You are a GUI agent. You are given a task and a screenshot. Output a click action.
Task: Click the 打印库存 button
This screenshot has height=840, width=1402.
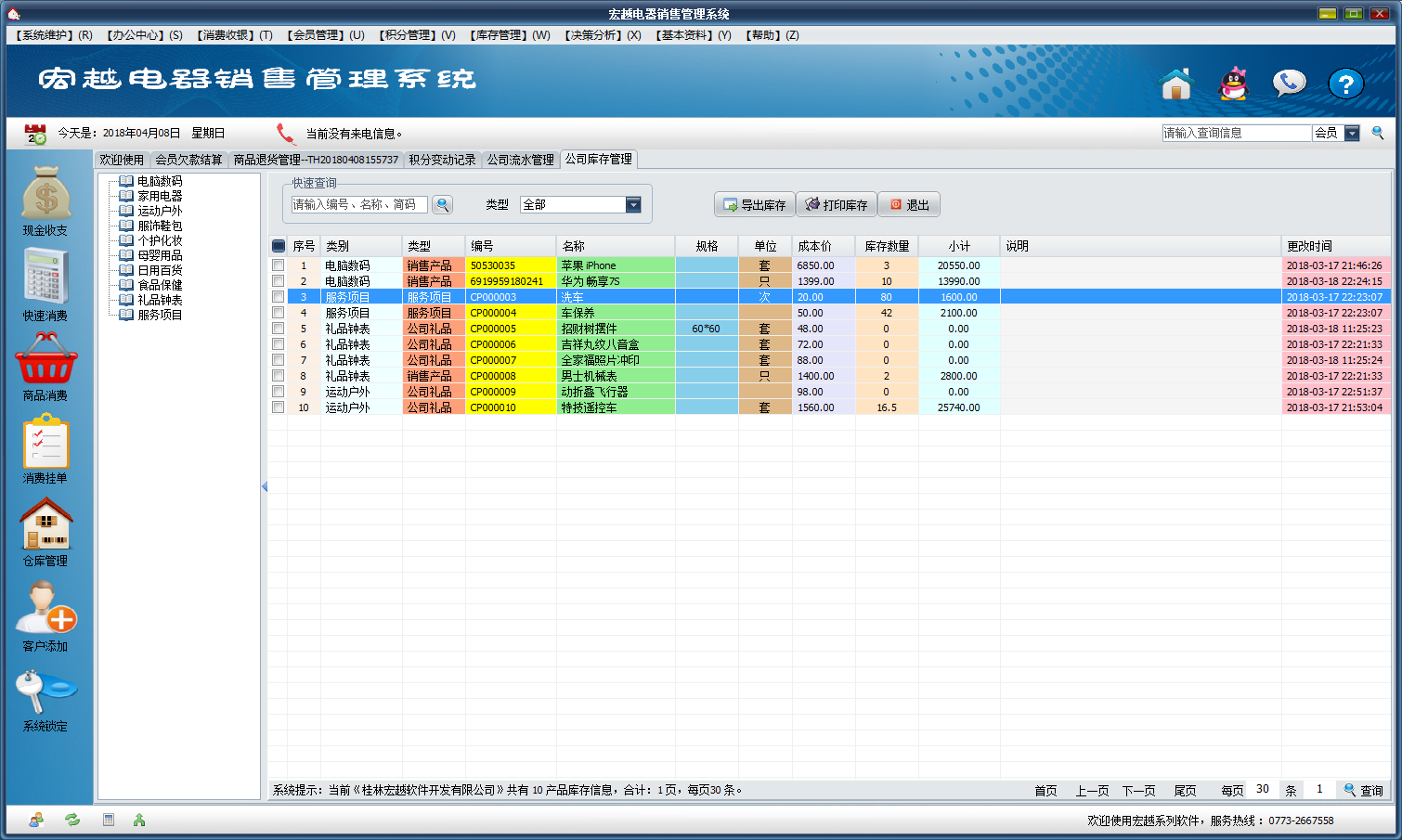coord(836,205)
